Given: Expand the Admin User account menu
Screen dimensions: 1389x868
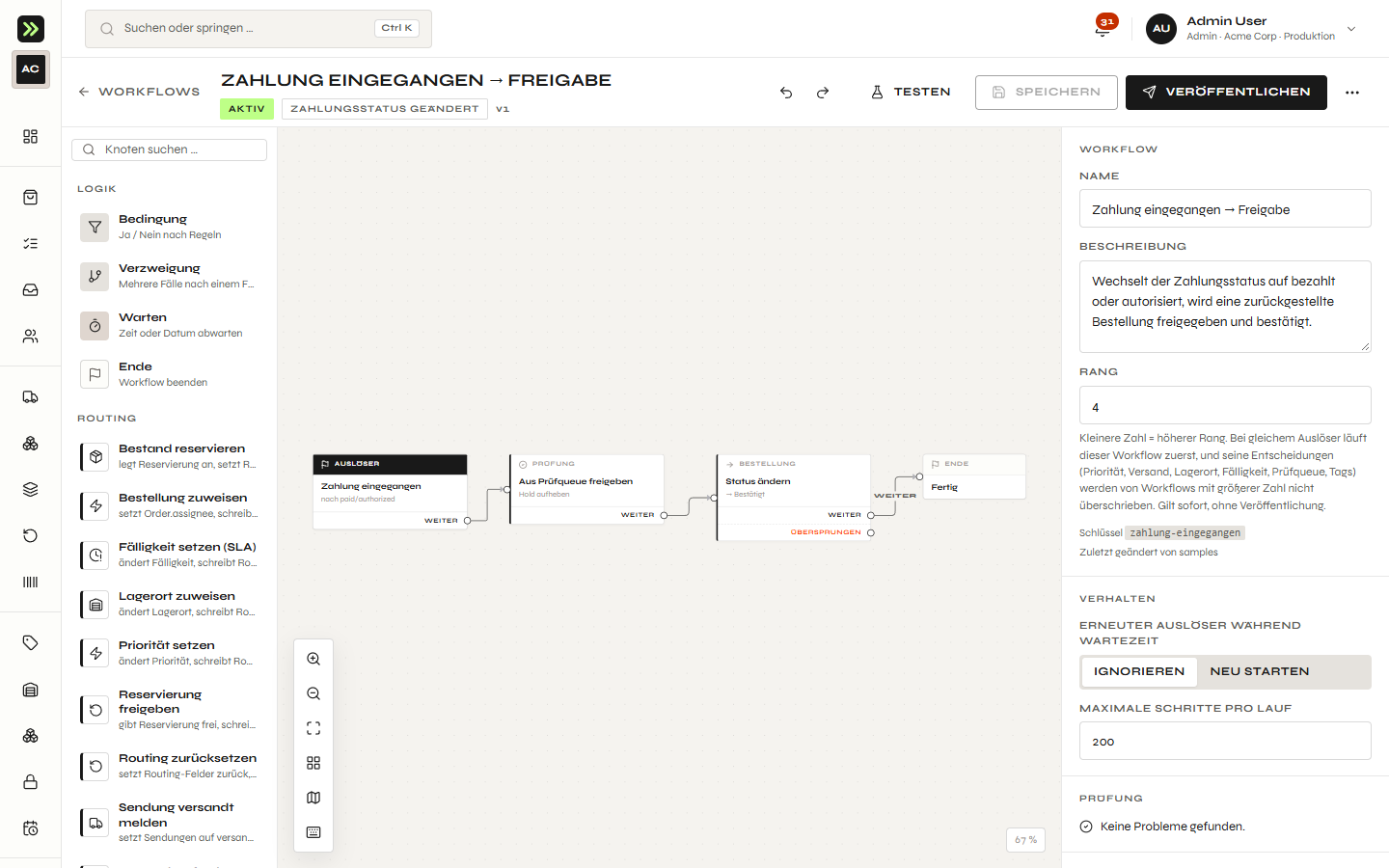Looking at the screenshot, I should (x=1251, y=29).
